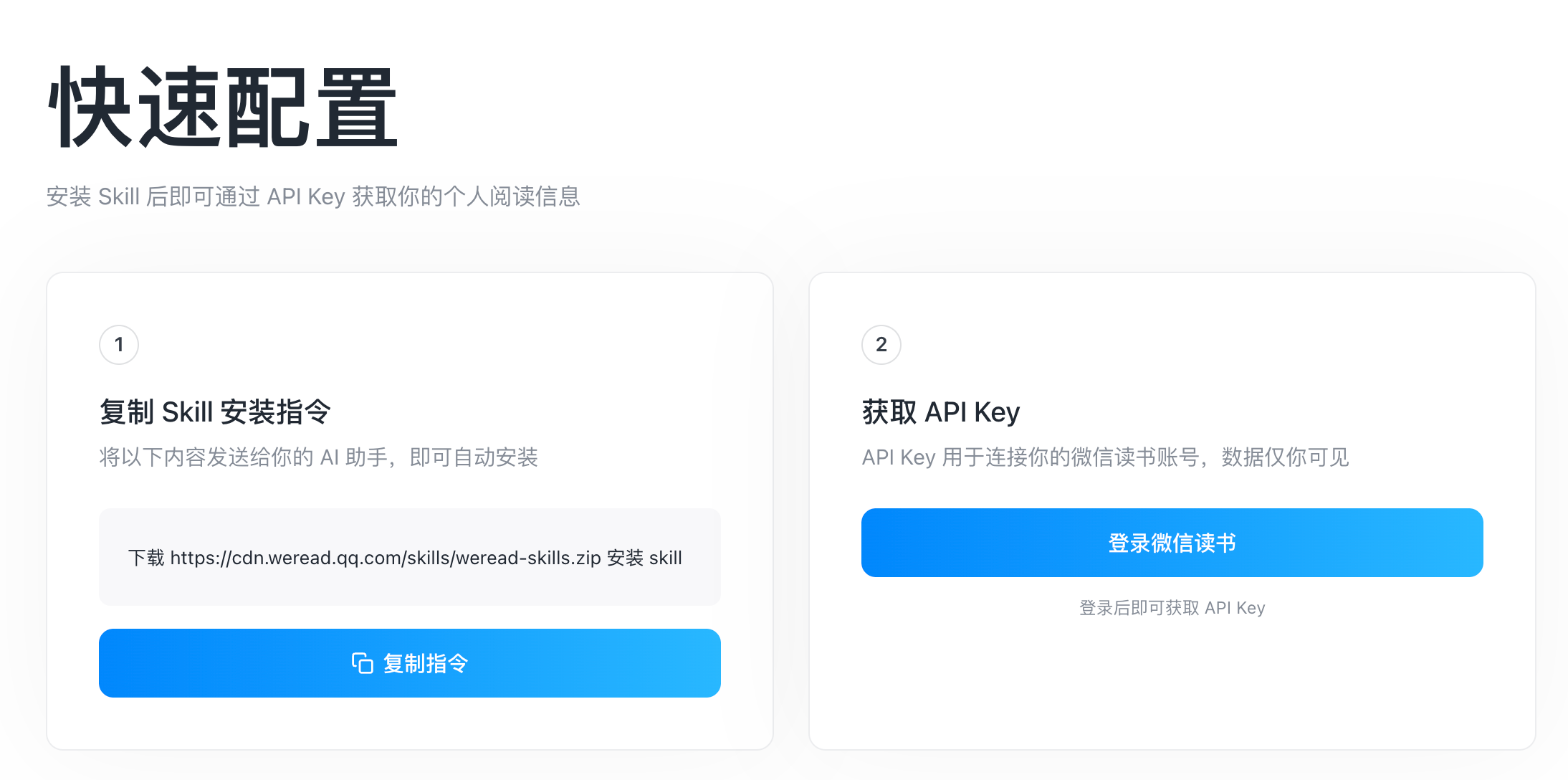Click the skill install command text box
Image resolution: width=1568 pixels, height=780 pixels.
[410, 557]
